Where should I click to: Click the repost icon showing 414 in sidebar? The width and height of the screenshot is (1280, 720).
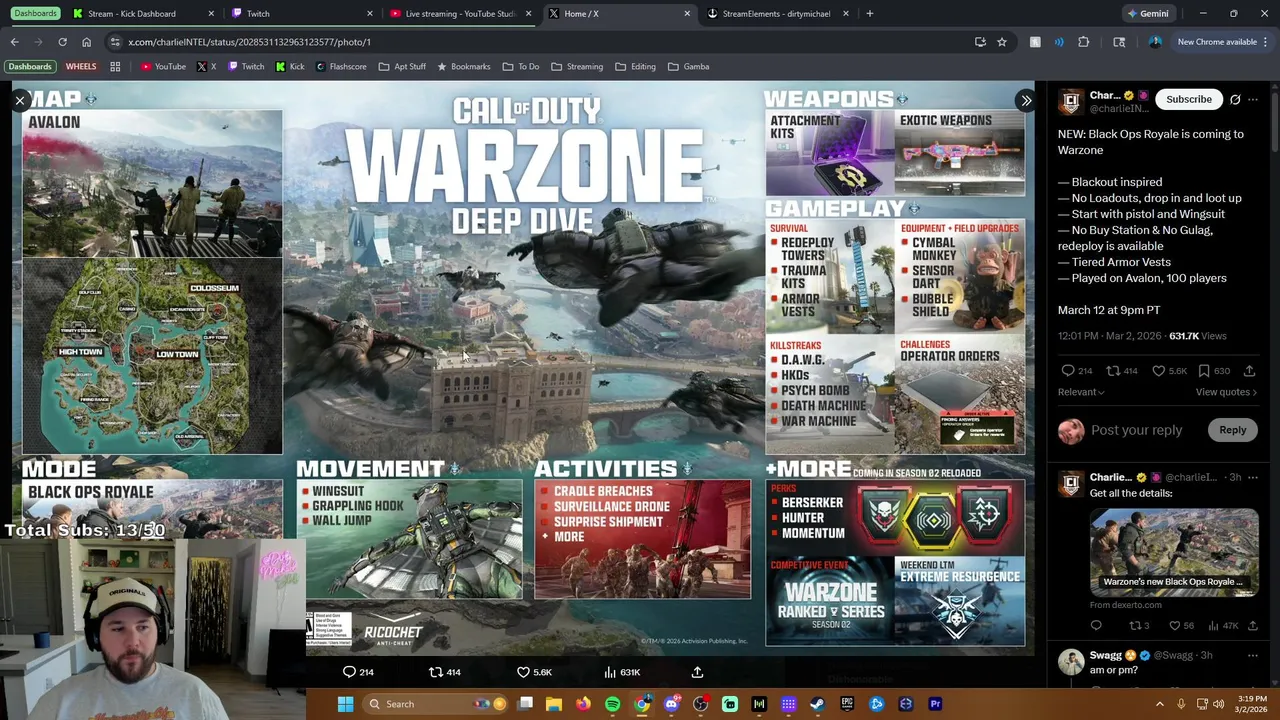(1113, 371)
